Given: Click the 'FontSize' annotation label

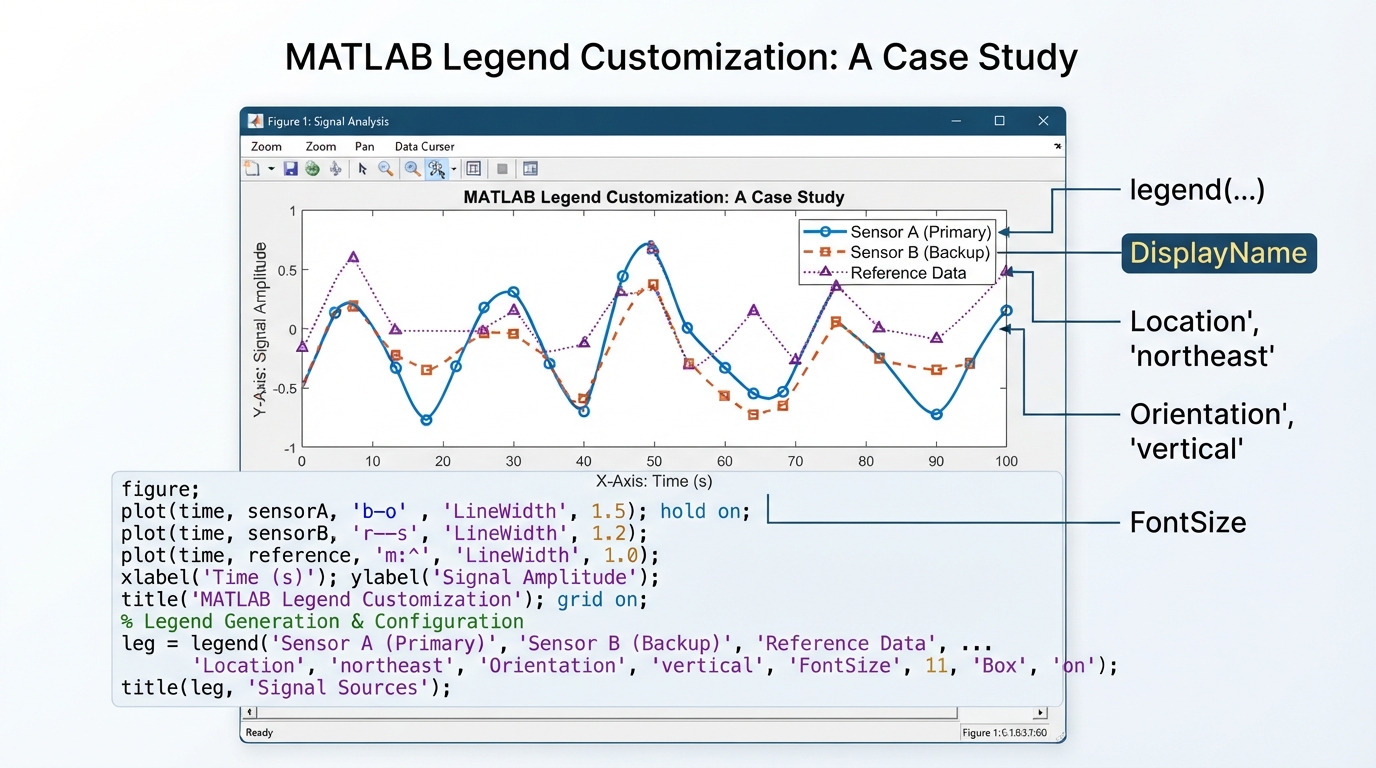Looking at the screenshot, I should pyautogui.click(x=1188, y=522).
